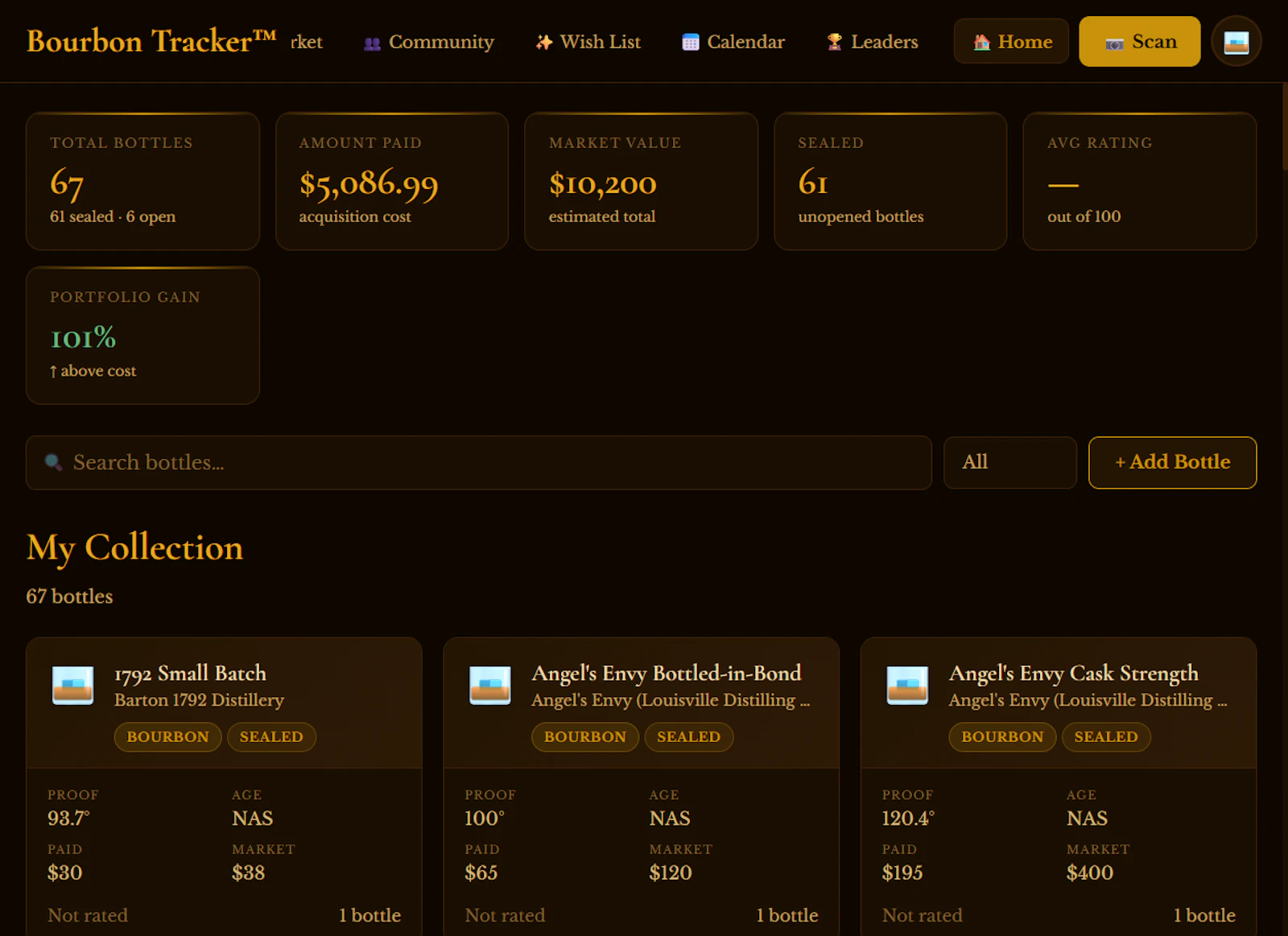
Task: Click Not rated on Angel's Envy Cask Strength
Action: [x=923, y=916]
